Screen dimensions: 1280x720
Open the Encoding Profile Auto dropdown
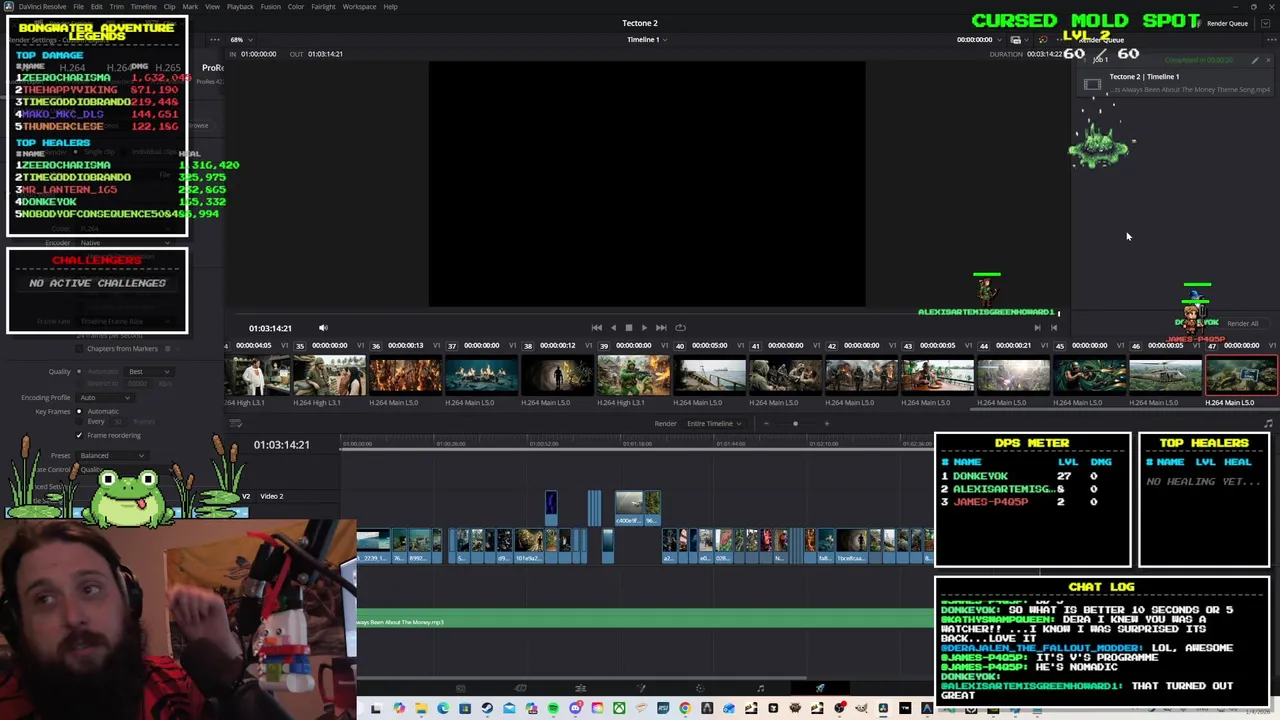coord(105,397)
